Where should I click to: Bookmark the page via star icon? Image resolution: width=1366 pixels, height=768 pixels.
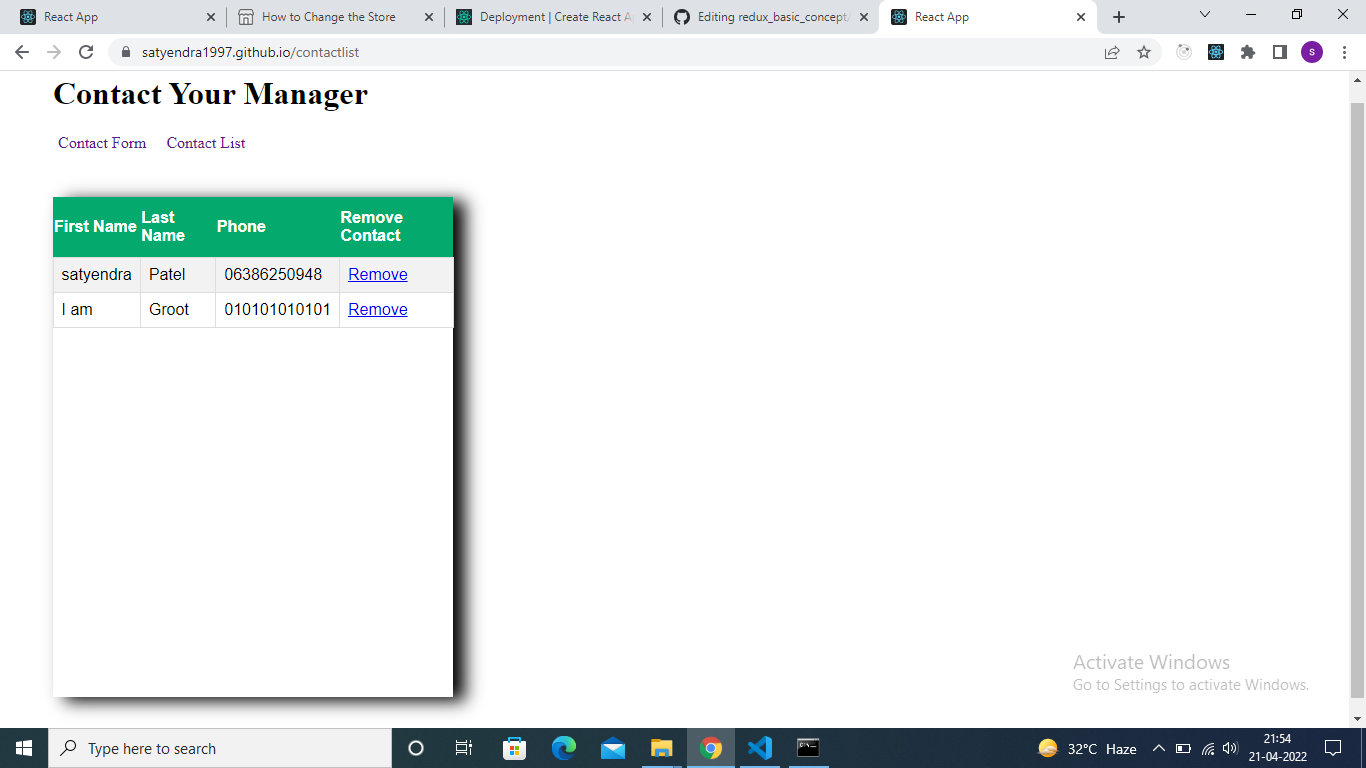[x=1144, y=51]
